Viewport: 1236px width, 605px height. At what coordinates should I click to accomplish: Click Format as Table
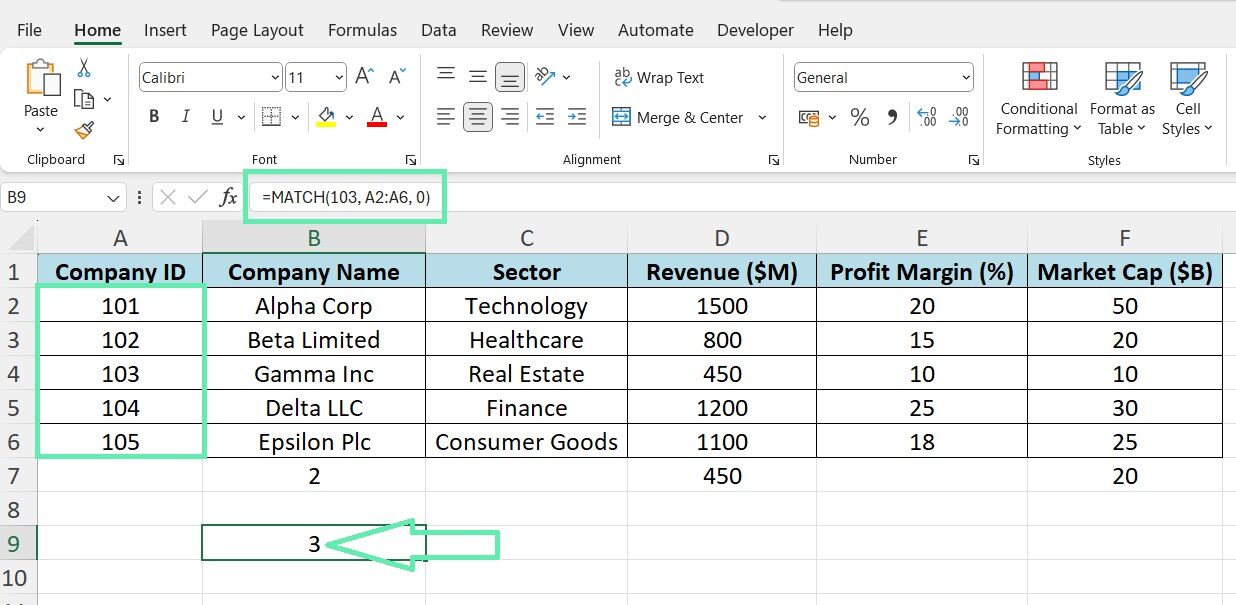point(1122,98)
